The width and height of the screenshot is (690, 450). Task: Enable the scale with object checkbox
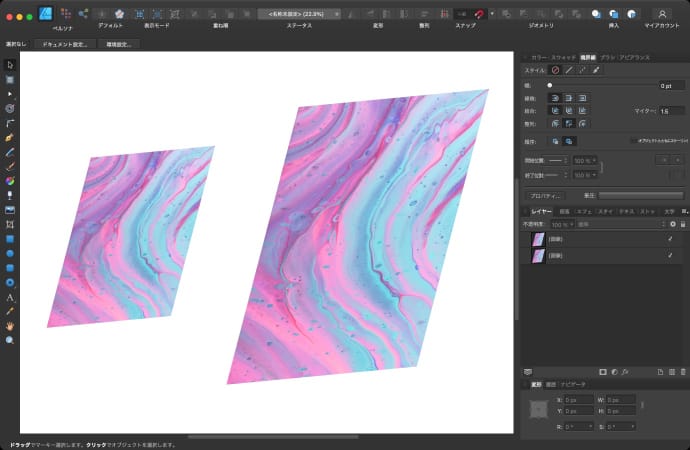point(633,141)
